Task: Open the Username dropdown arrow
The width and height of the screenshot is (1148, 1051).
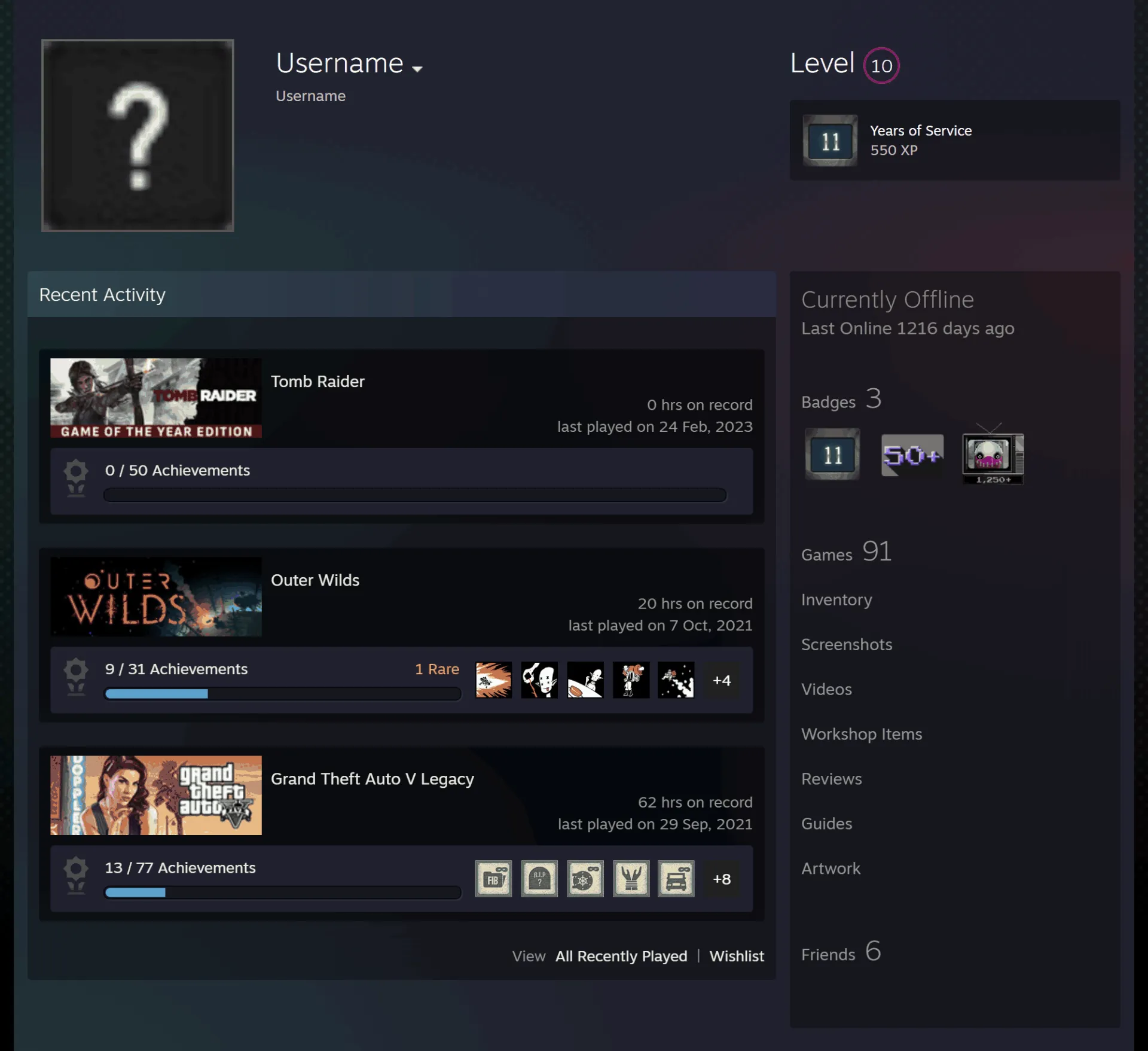Action: (417, 69)
